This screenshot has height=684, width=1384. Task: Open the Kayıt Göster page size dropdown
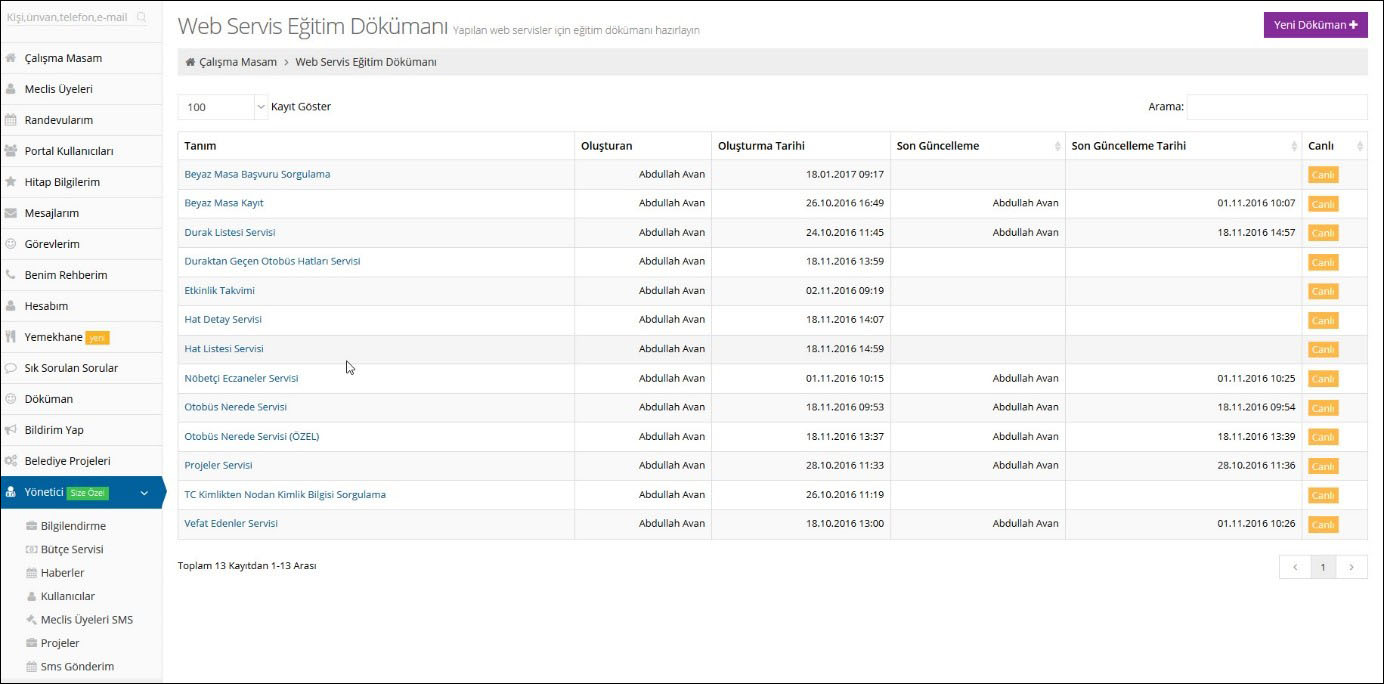223,107
